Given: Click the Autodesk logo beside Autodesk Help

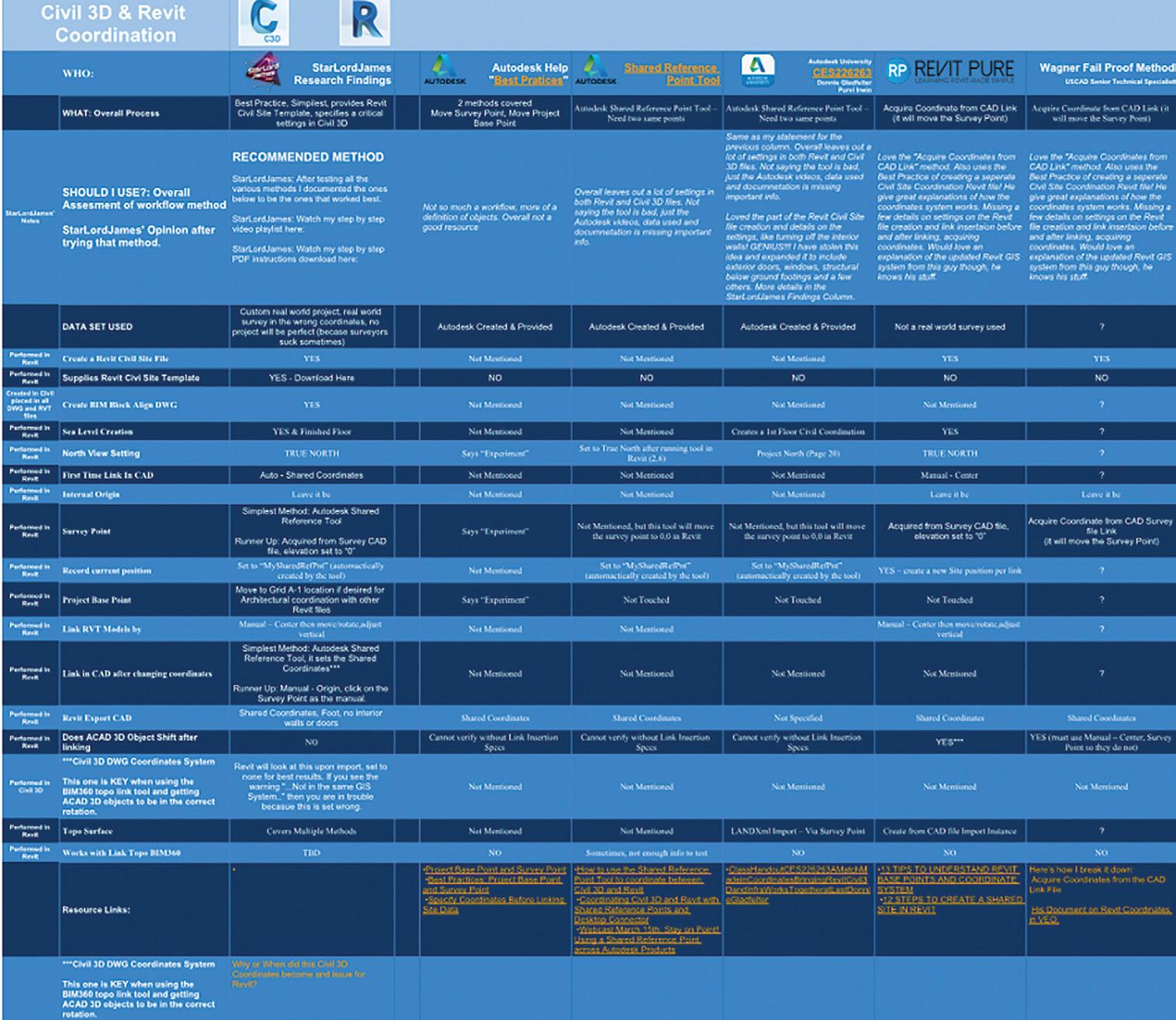Looking at the screenshot, I should [444, 70].
